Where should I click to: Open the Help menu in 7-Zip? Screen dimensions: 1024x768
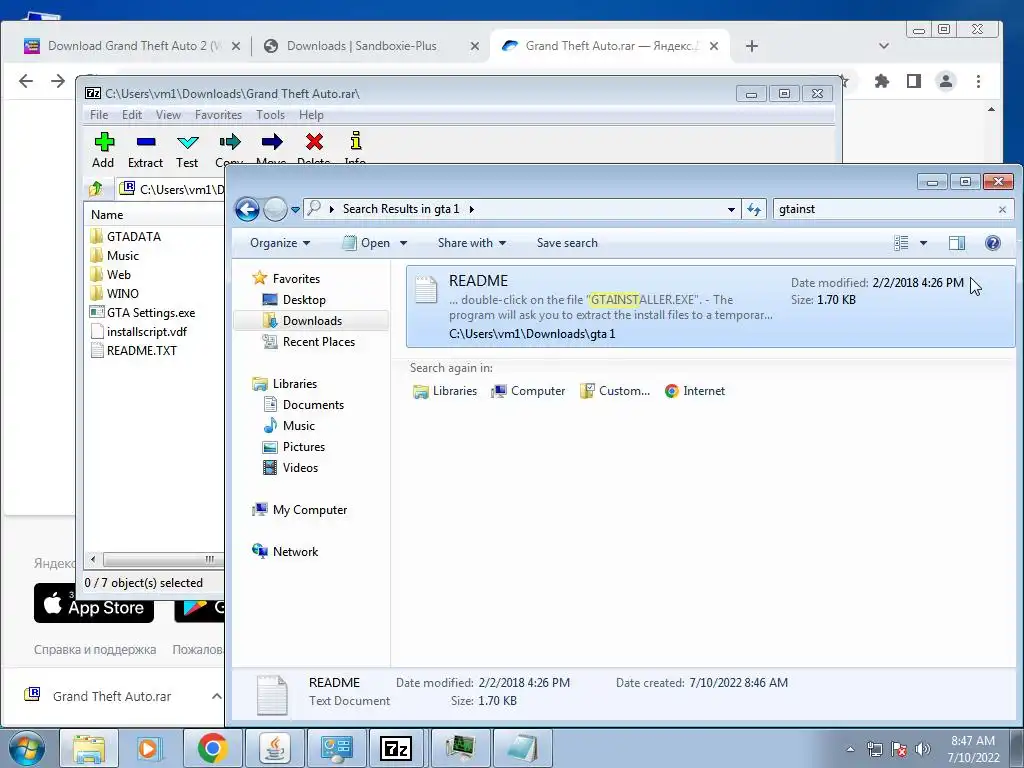(x=312, y=115)
